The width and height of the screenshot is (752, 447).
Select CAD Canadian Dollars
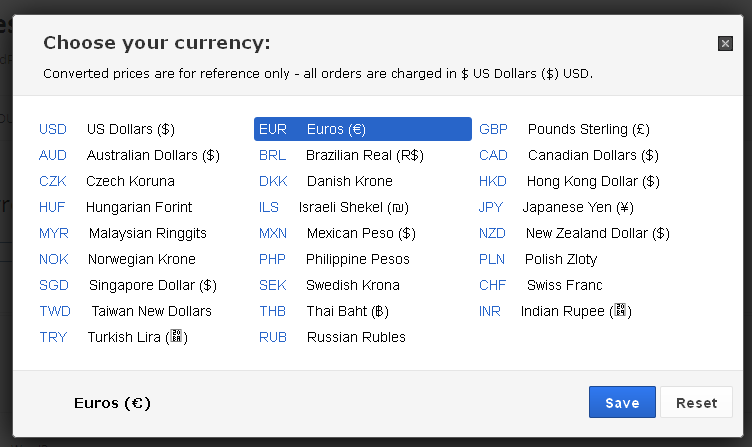coord(568,155)
